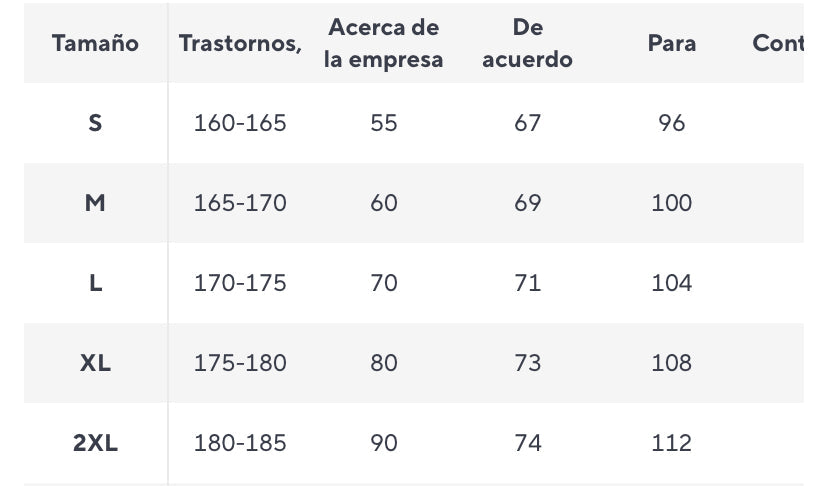The image size is (828, 486).
Task: Click the Para column header
Action: (x=671, y=43)
